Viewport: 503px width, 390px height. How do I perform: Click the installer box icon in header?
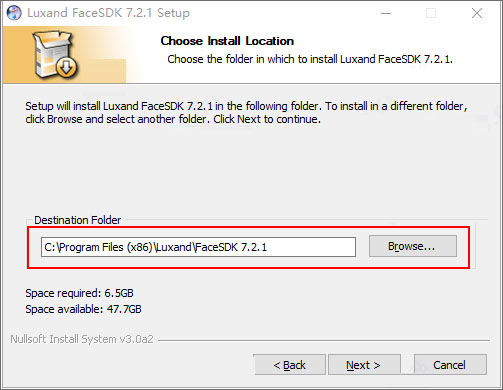pos(55,55)
